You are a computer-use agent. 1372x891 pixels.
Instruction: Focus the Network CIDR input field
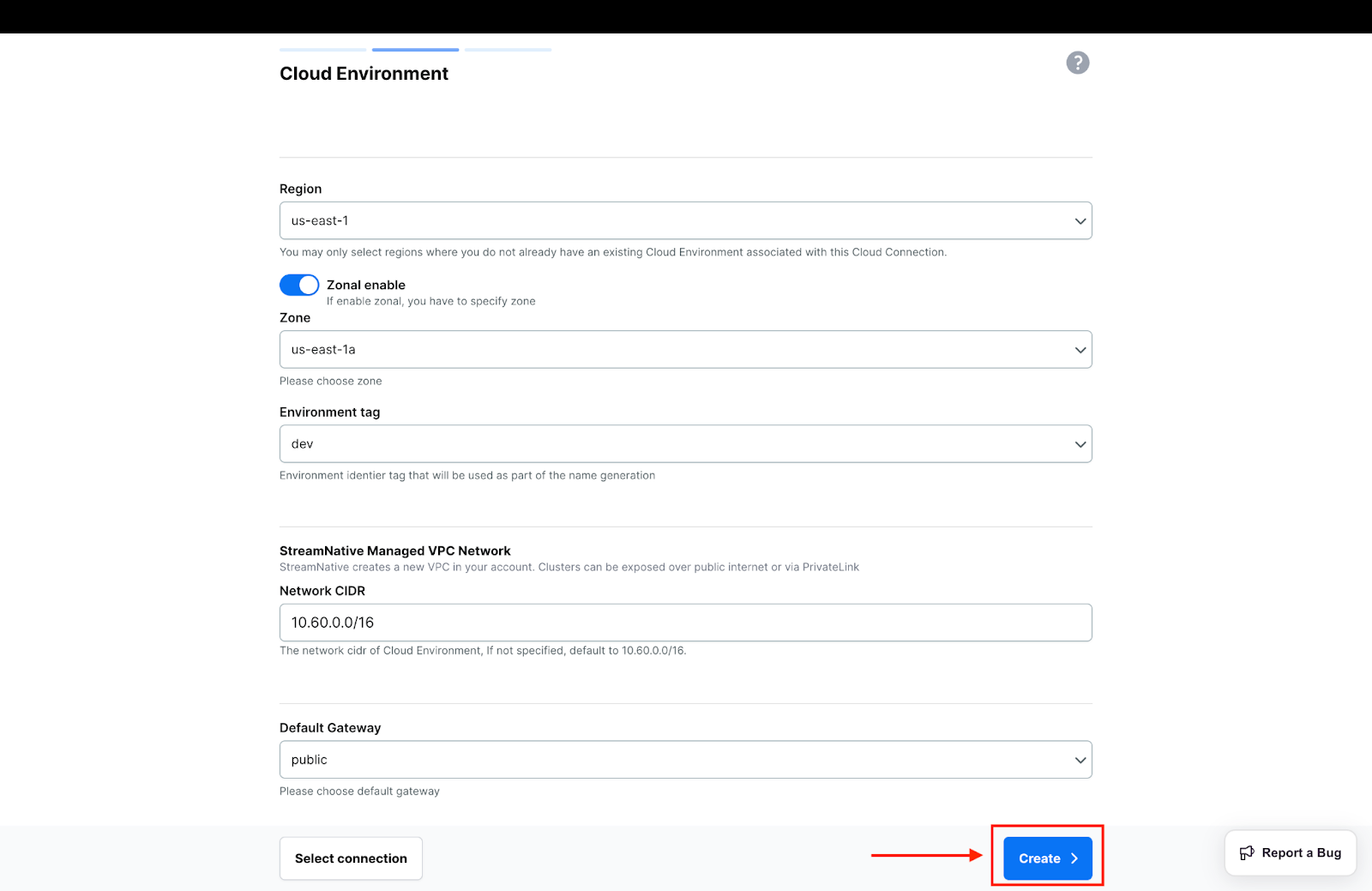pos(686,623)
